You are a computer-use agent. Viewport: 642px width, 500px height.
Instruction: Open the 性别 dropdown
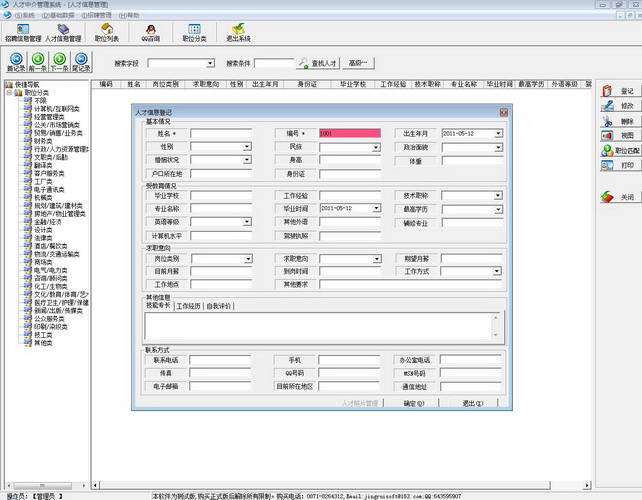247,147
